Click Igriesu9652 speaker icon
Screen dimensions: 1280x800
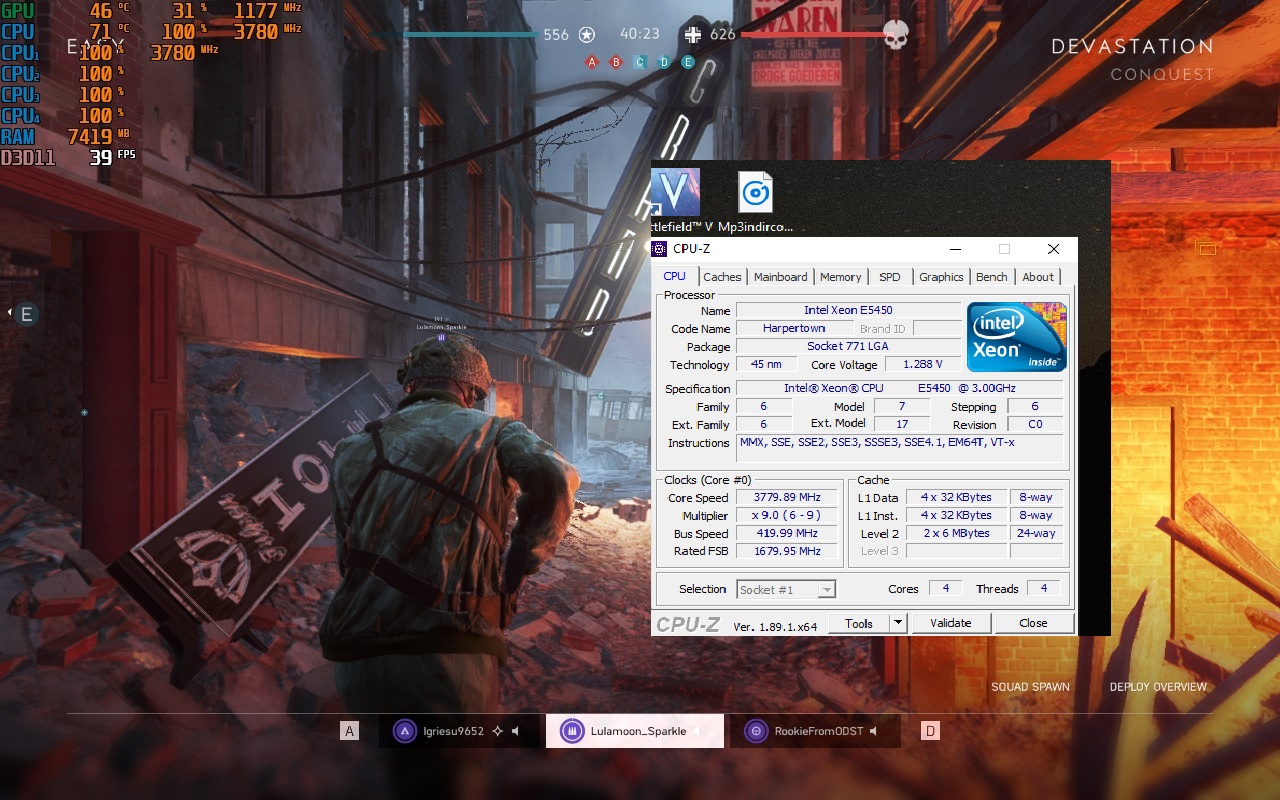516,731
